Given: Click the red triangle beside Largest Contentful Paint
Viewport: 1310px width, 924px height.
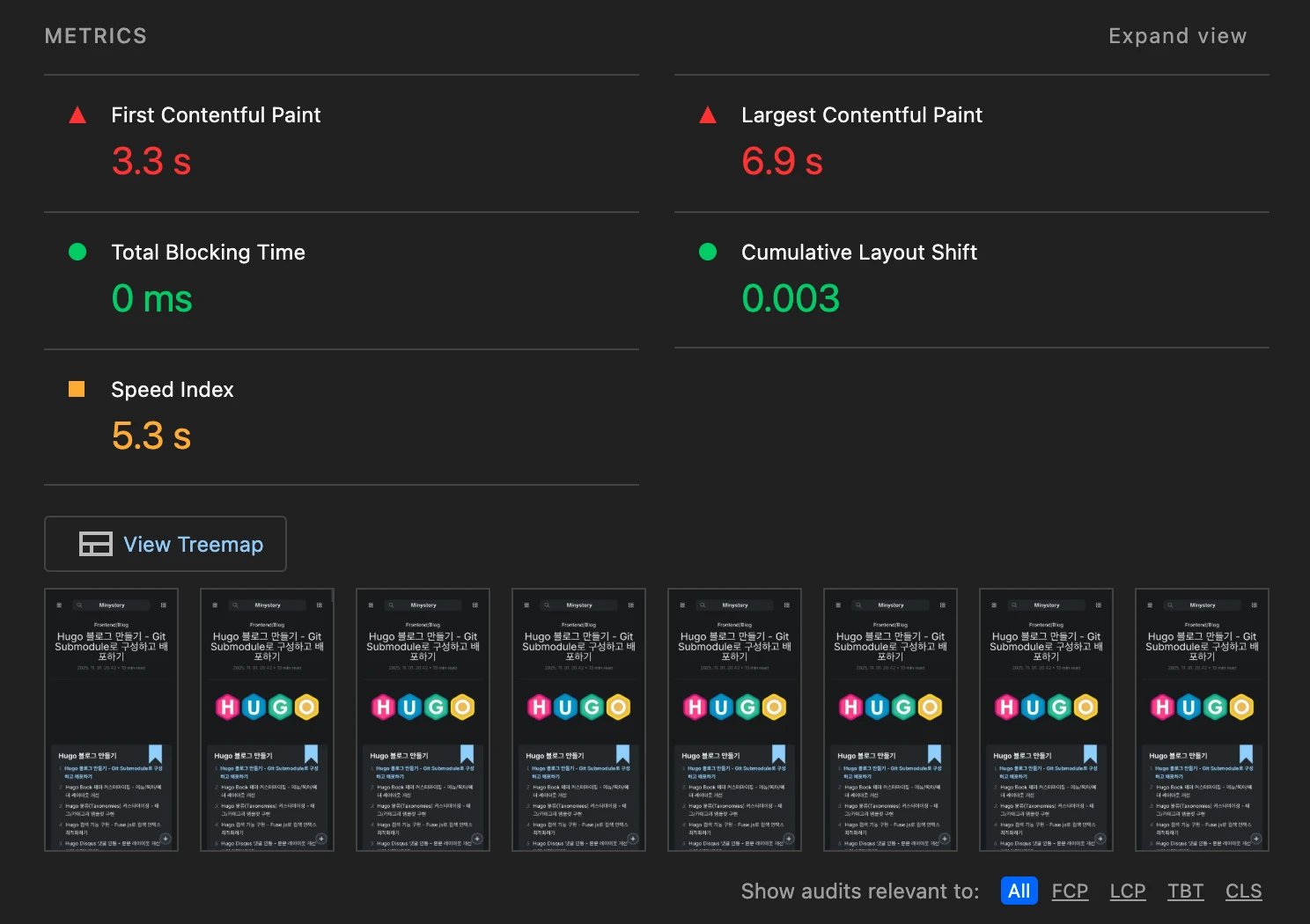Looking at the screenshot, I should click(x=708, y=115).
